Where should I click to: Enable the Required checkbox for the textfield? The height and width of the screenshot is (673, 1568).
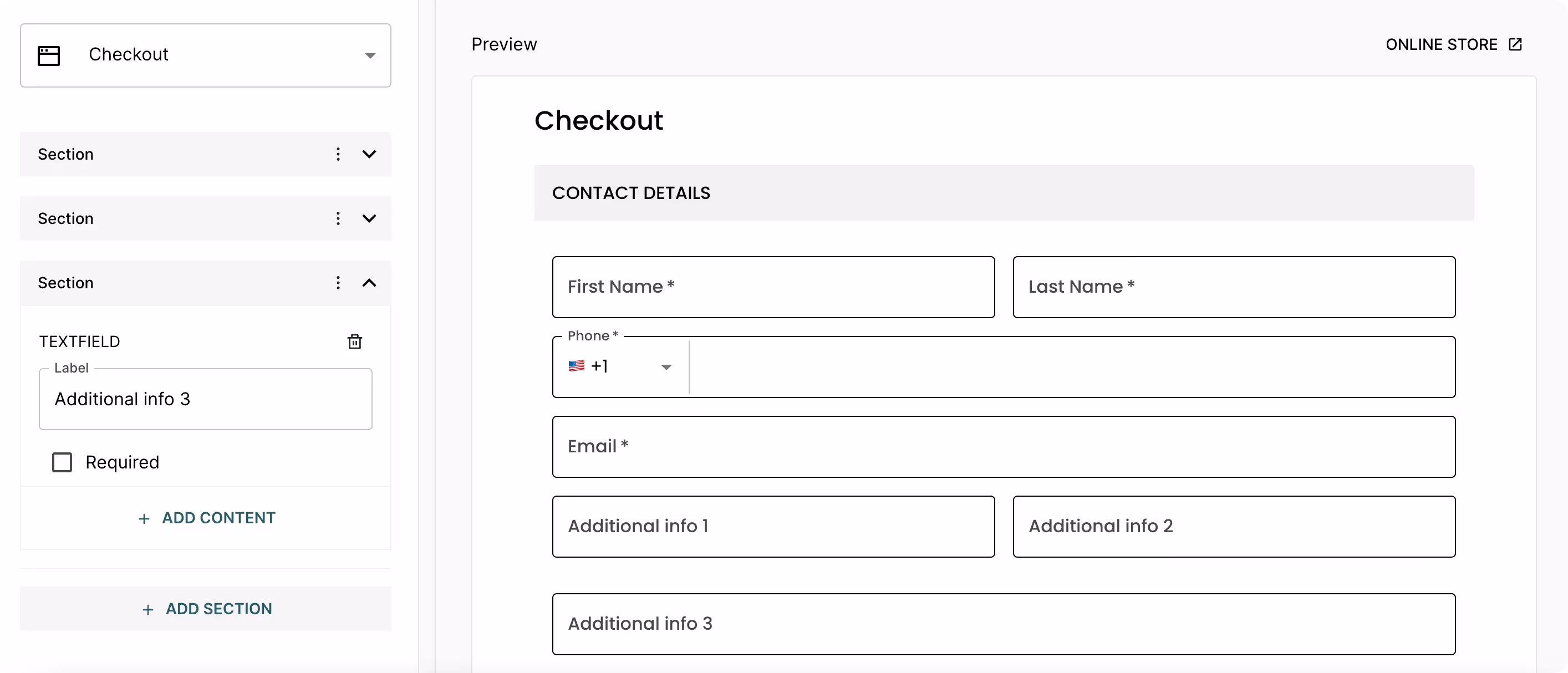(62, 462)
